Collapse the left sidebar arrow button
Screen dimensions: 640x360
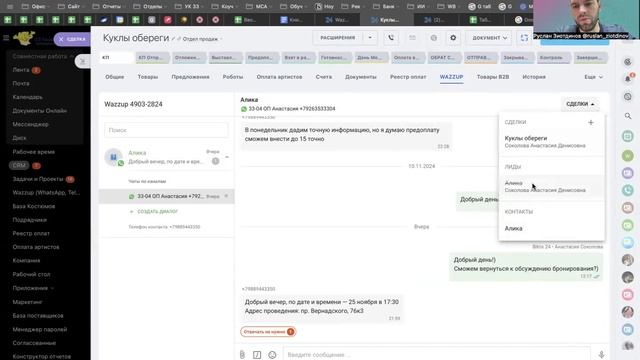pos(82,61)
